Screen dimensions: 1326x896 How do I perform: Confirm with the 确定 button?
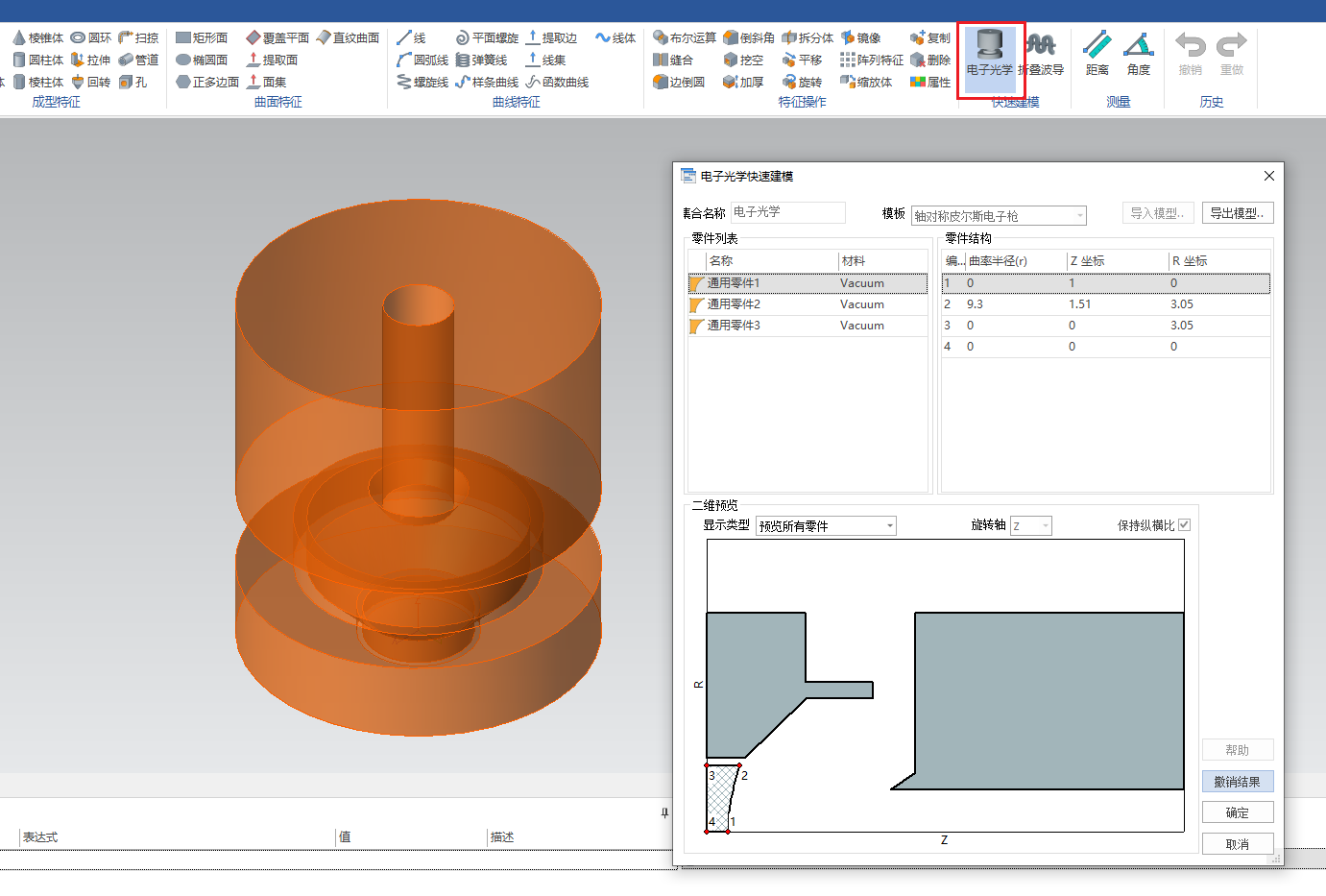click(1237, 812)
